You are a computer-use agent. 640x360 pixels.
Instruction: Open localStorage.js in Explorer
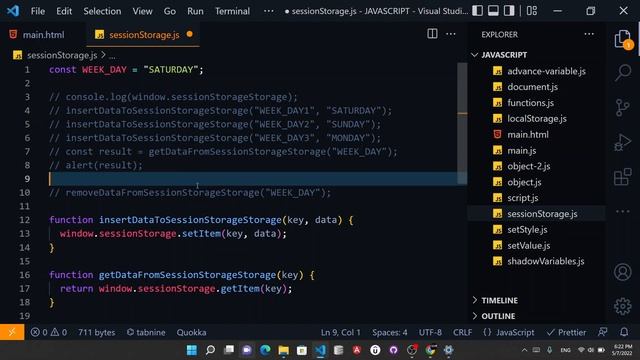537,119
